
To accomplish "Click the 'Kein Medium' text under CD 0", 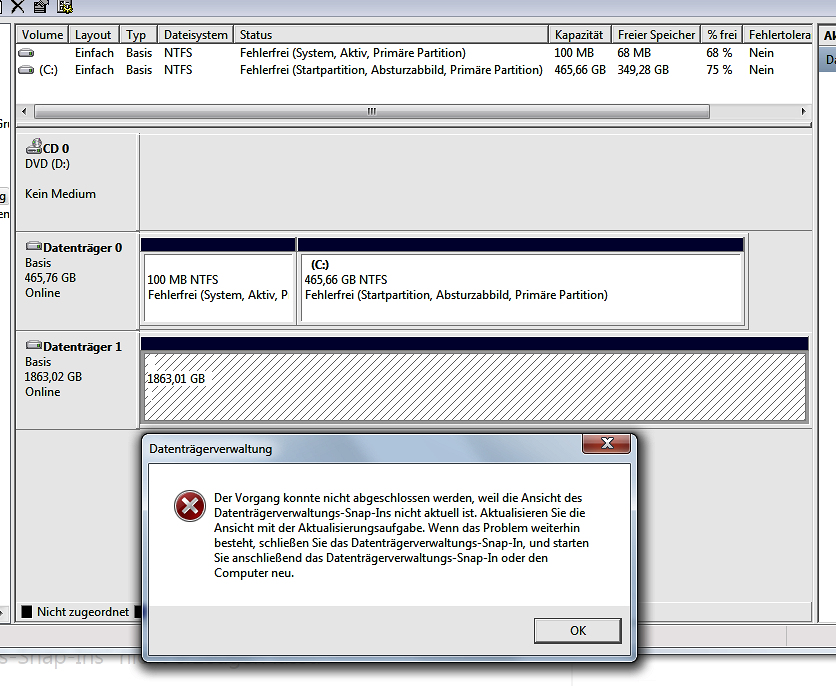I will tap(60, 194).
